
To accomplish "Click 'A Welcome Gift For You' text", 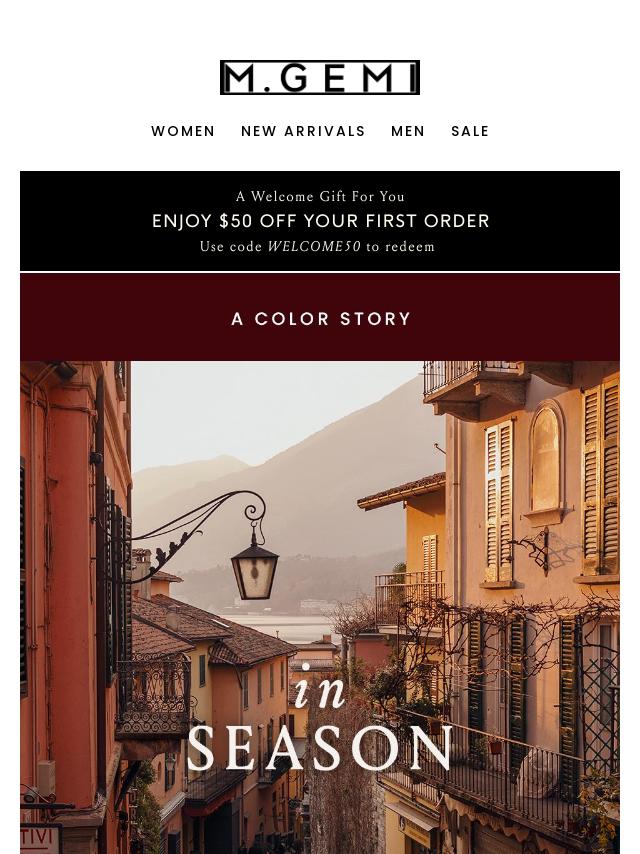I will coord(320,197).
